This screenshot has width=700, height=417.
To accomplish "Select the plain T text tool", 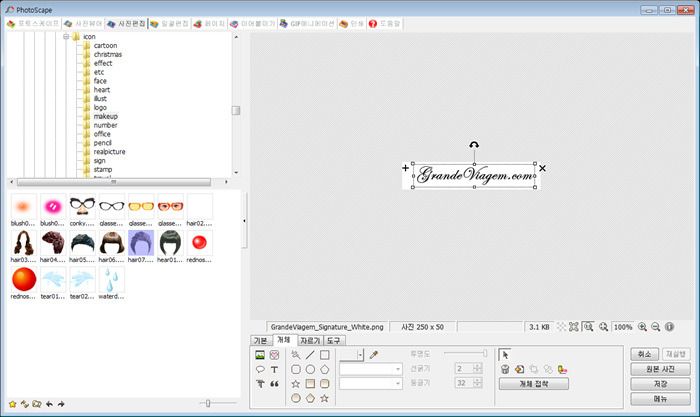I will tap(274, 369).
